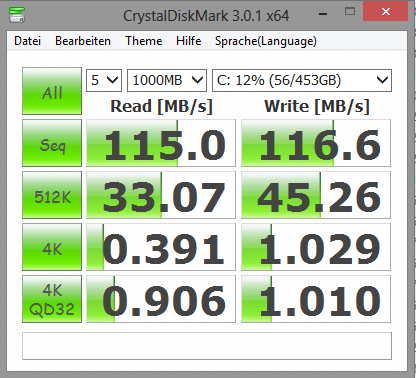Viewport: 416px width, 378px height.
Task: Minimize the CrystalDiskMark window
Action: click(x=323, y=13)
